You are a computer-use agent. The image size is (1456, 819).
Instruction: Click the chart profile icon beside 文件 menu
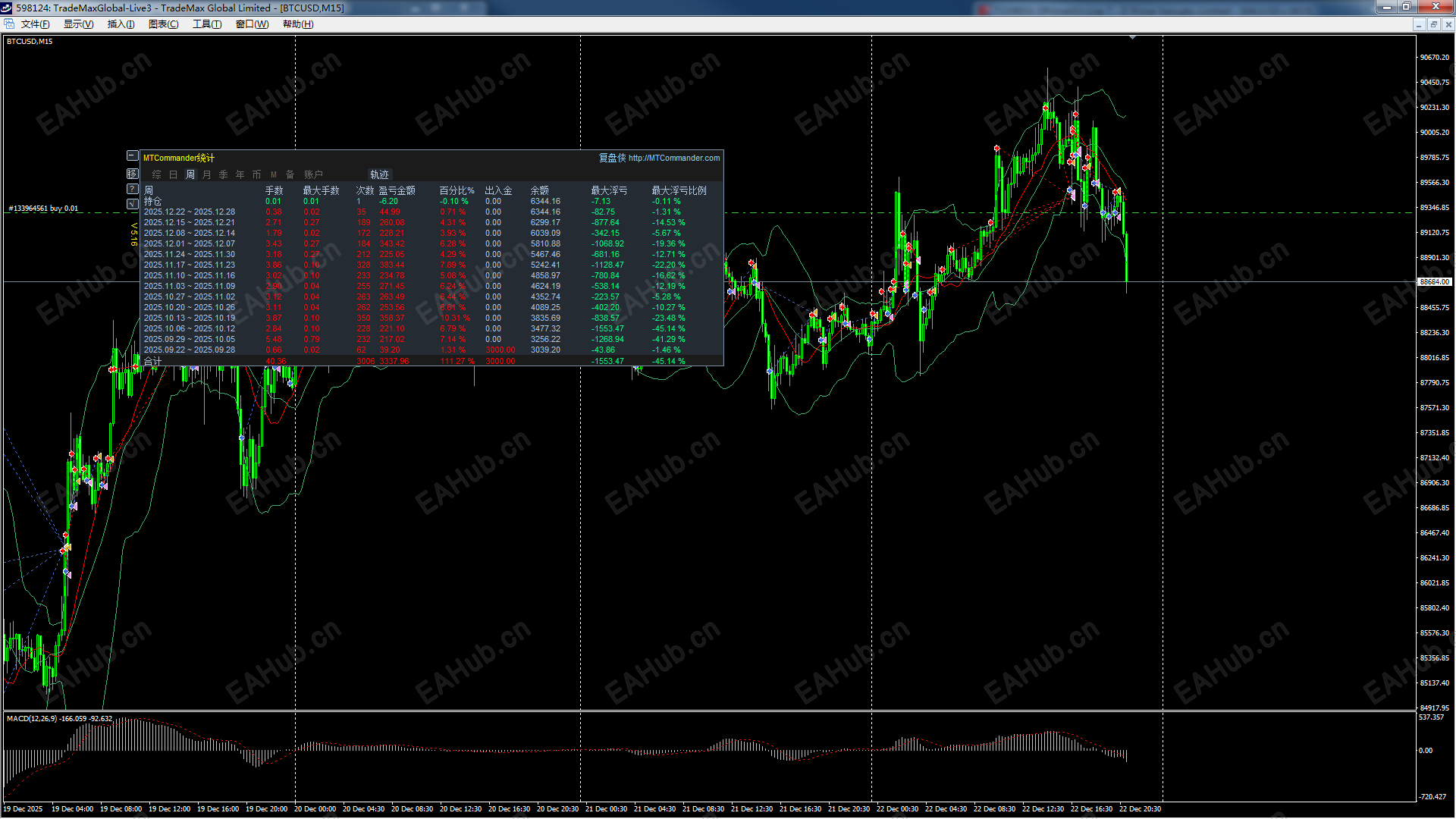(8, 24)
